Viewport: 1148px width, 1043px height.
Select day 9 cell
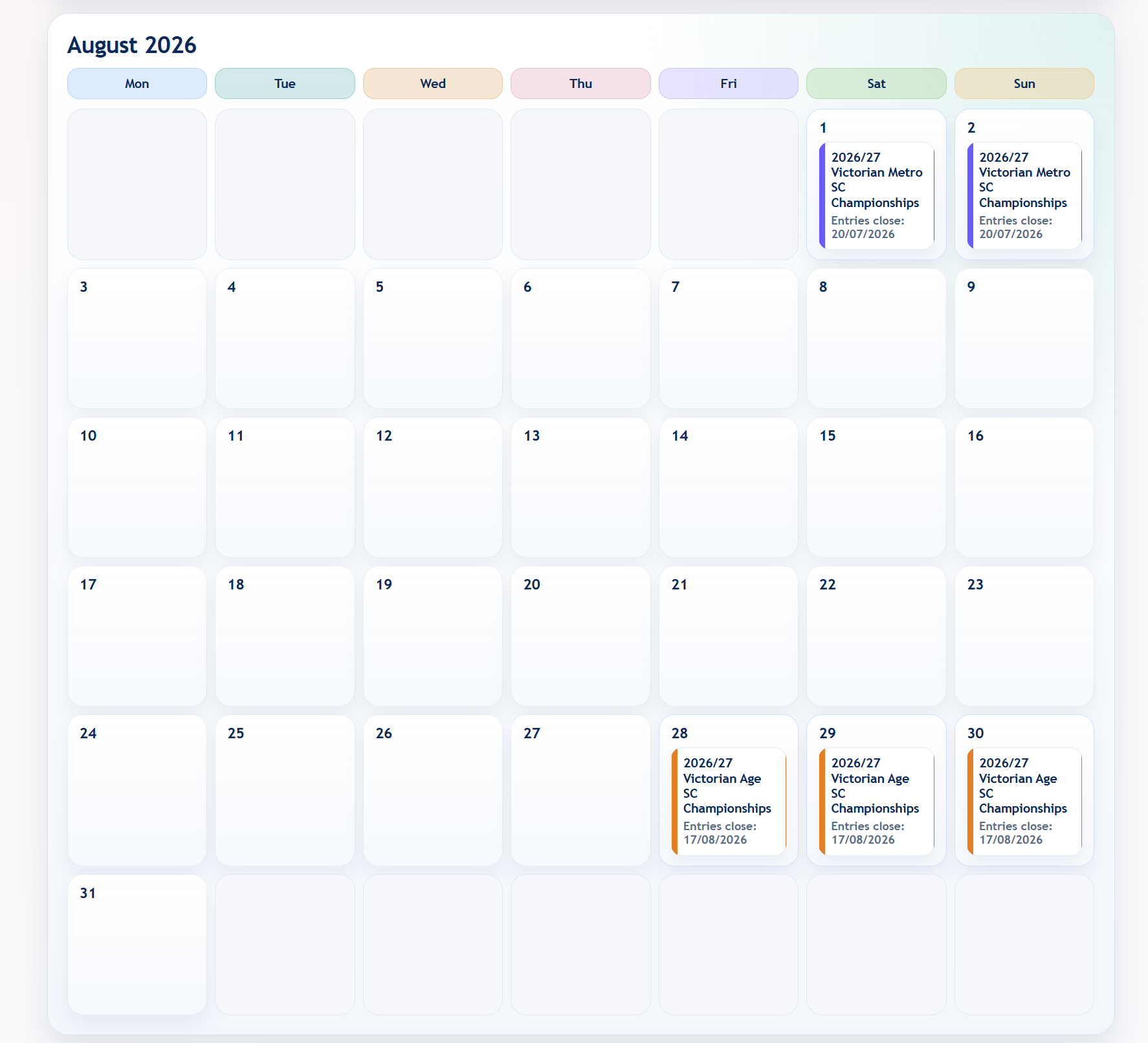click(1024, 338)
